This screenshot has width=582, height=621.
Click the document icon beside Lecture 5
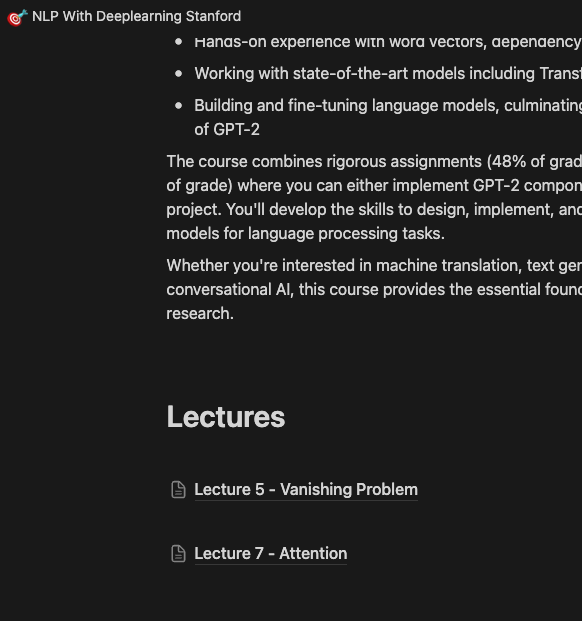[x=178, y=490]
